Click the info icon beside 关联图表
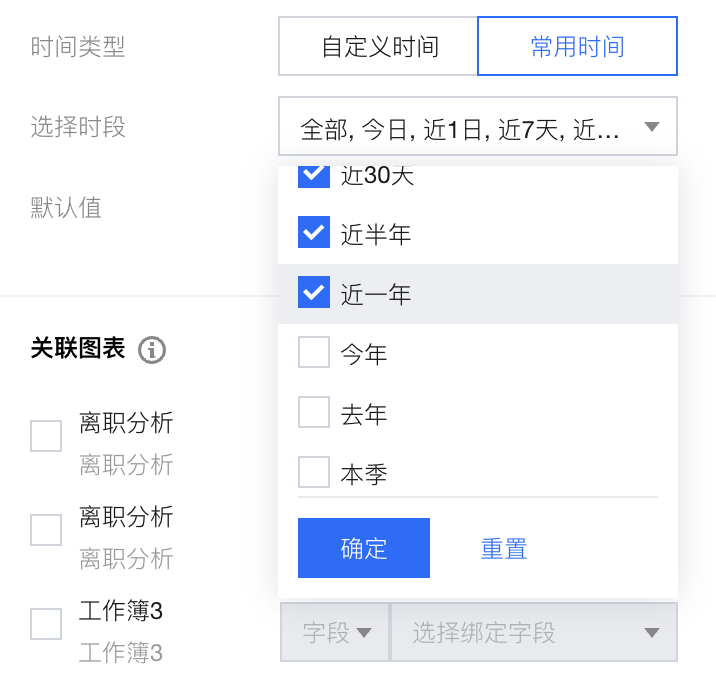The image size is (716, 674). pos(152,350)
